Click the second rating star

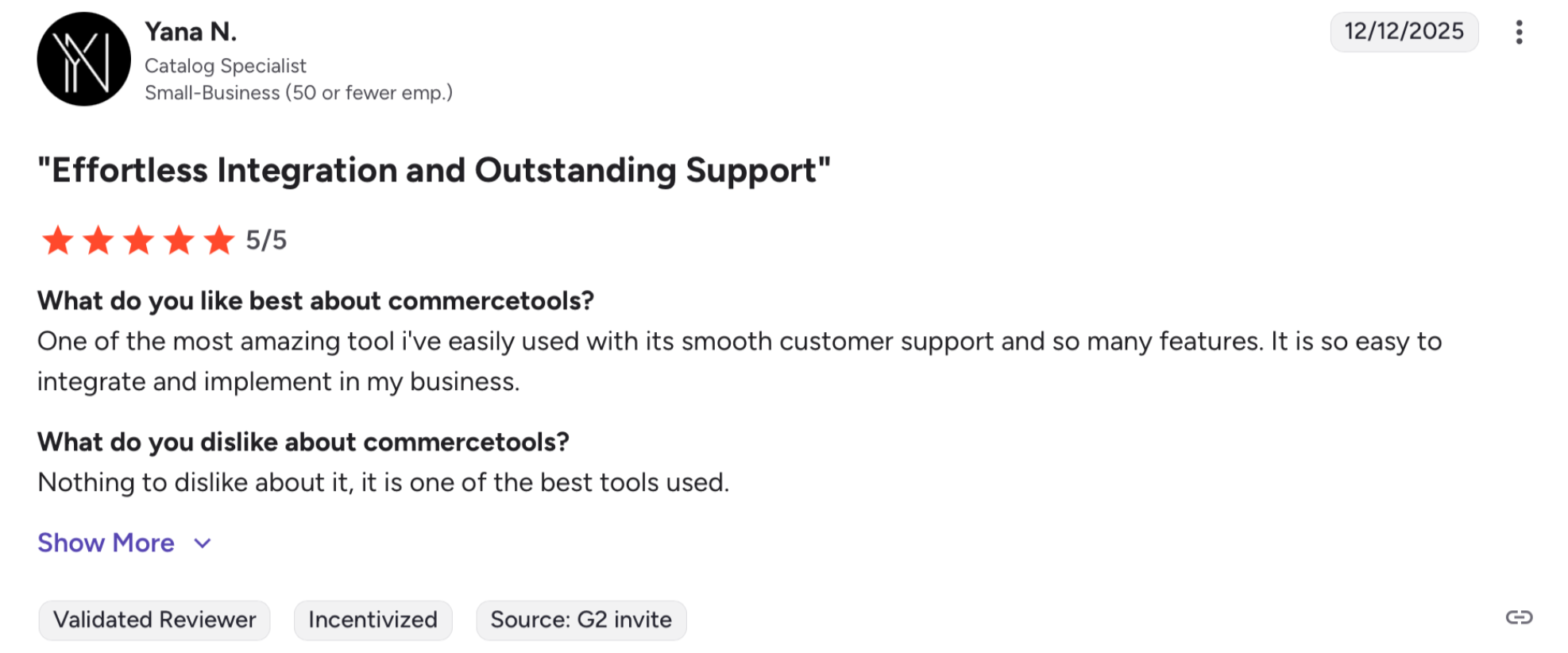[x=98, y=240]
